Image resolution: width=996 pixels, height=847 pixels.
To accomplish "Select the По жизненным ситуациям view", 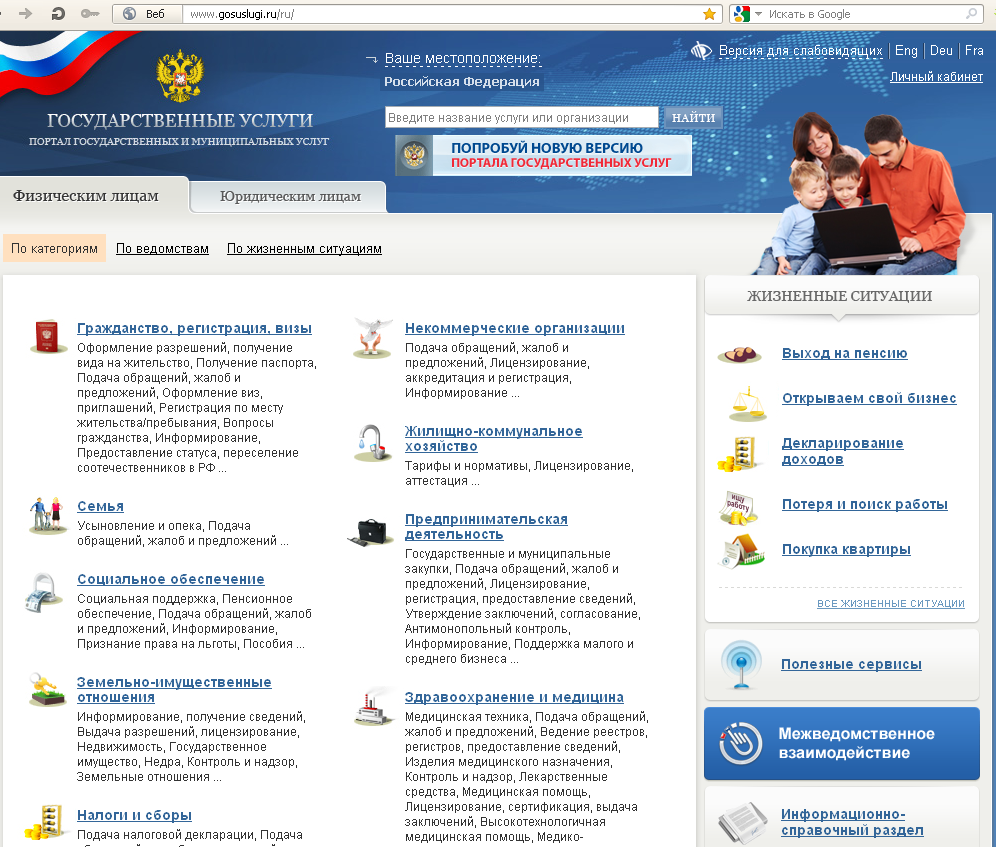I will click(x=304, y=248).
